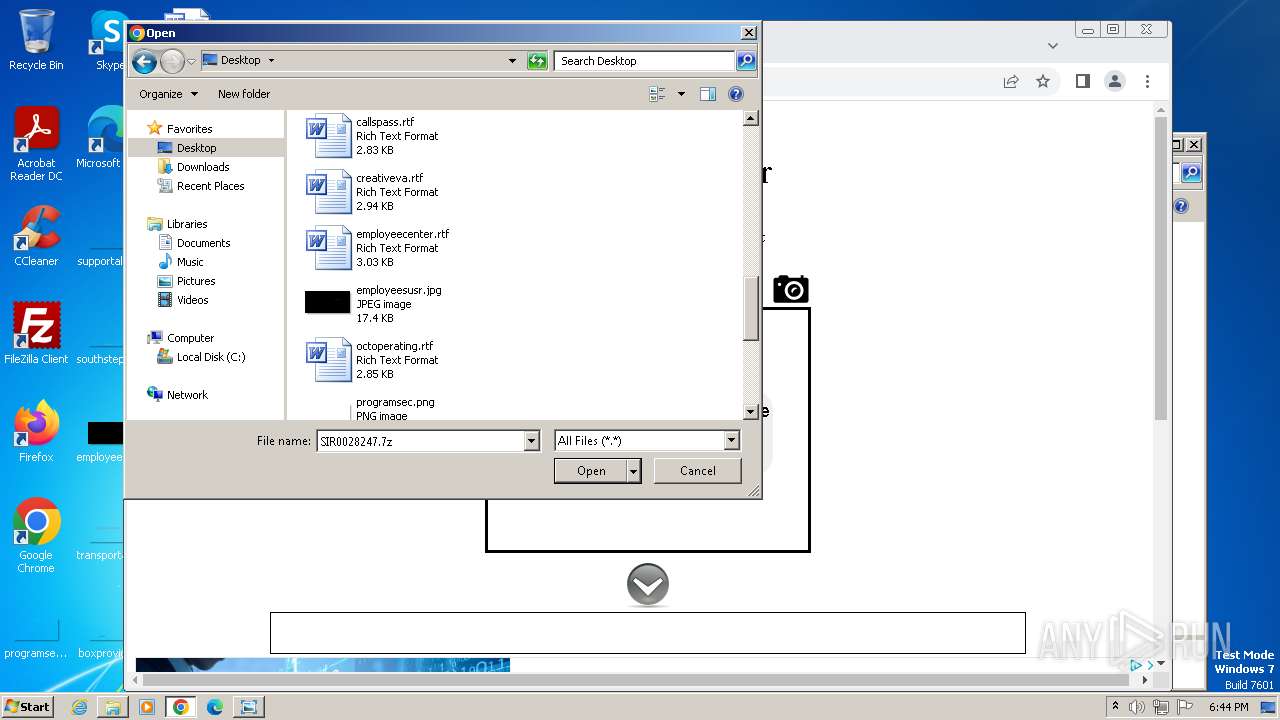Click the search magnifier in Open dialog
This screenshot has height=720, width=1280.
coord(746,61)
